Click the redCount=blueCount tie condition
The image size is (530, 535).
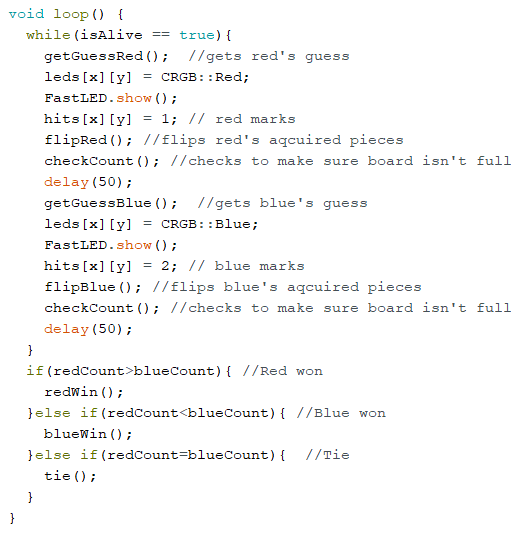point(188,455)
